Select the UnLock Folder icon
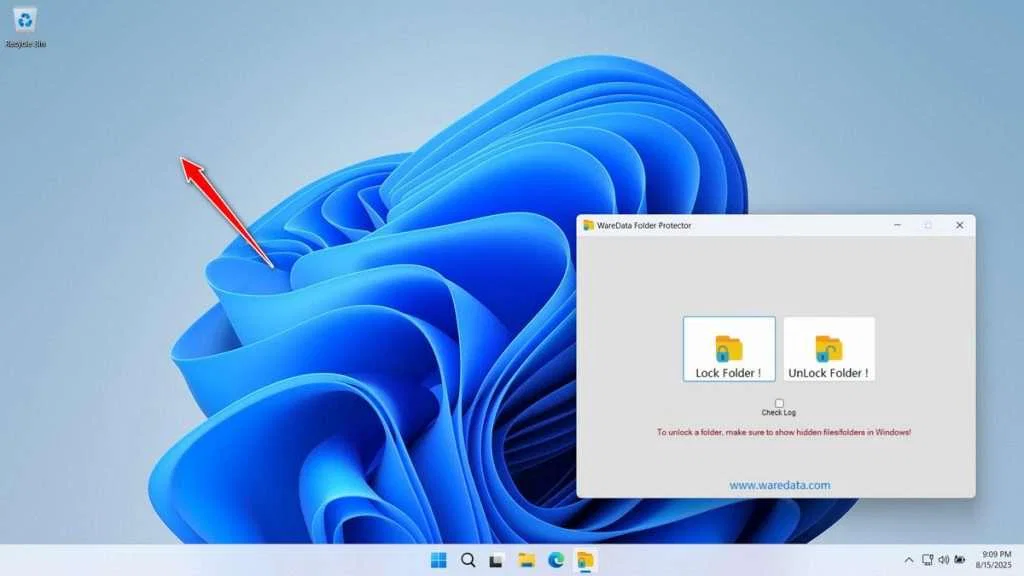1024x576 pixels. 829,348
